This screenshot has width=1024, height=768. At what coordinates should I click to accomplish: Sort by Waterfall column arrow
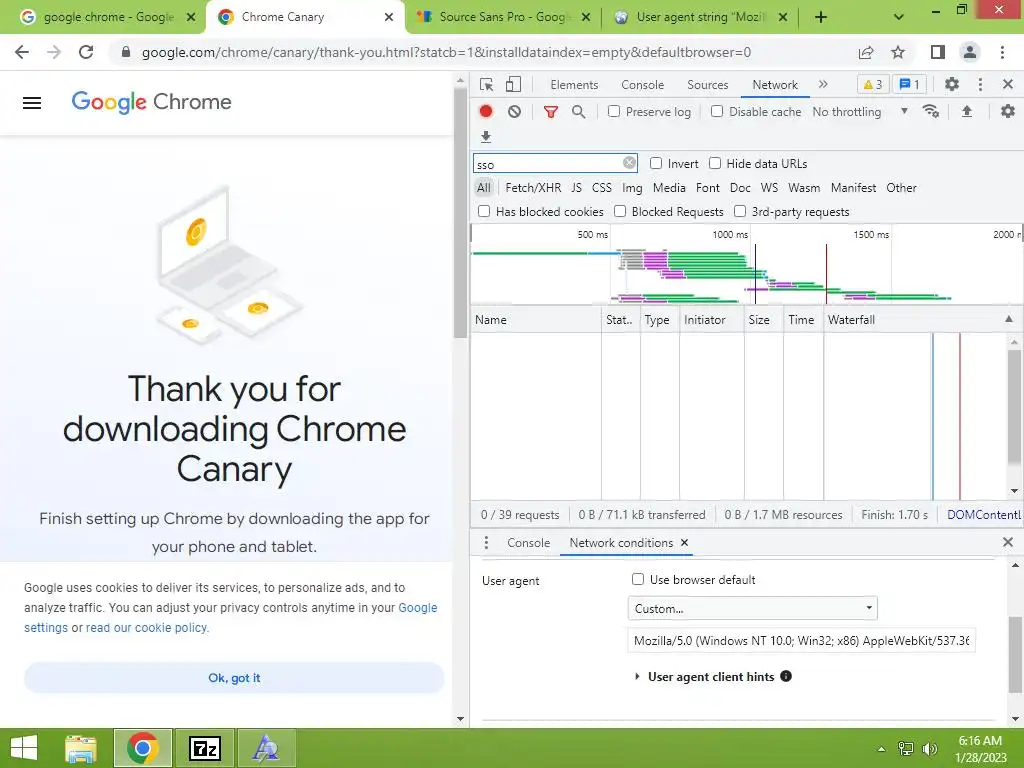coord(1008,319)
